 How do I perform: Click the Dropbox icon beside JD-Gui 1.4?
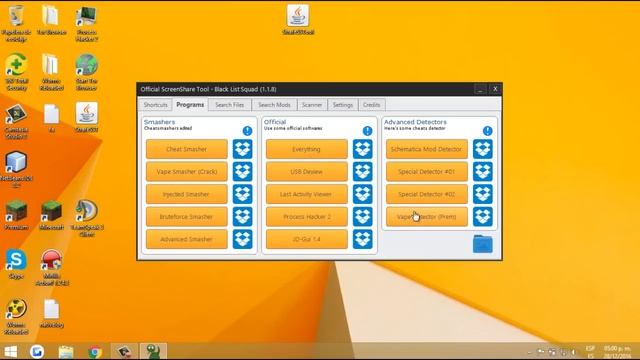click(x=362, y=239)
